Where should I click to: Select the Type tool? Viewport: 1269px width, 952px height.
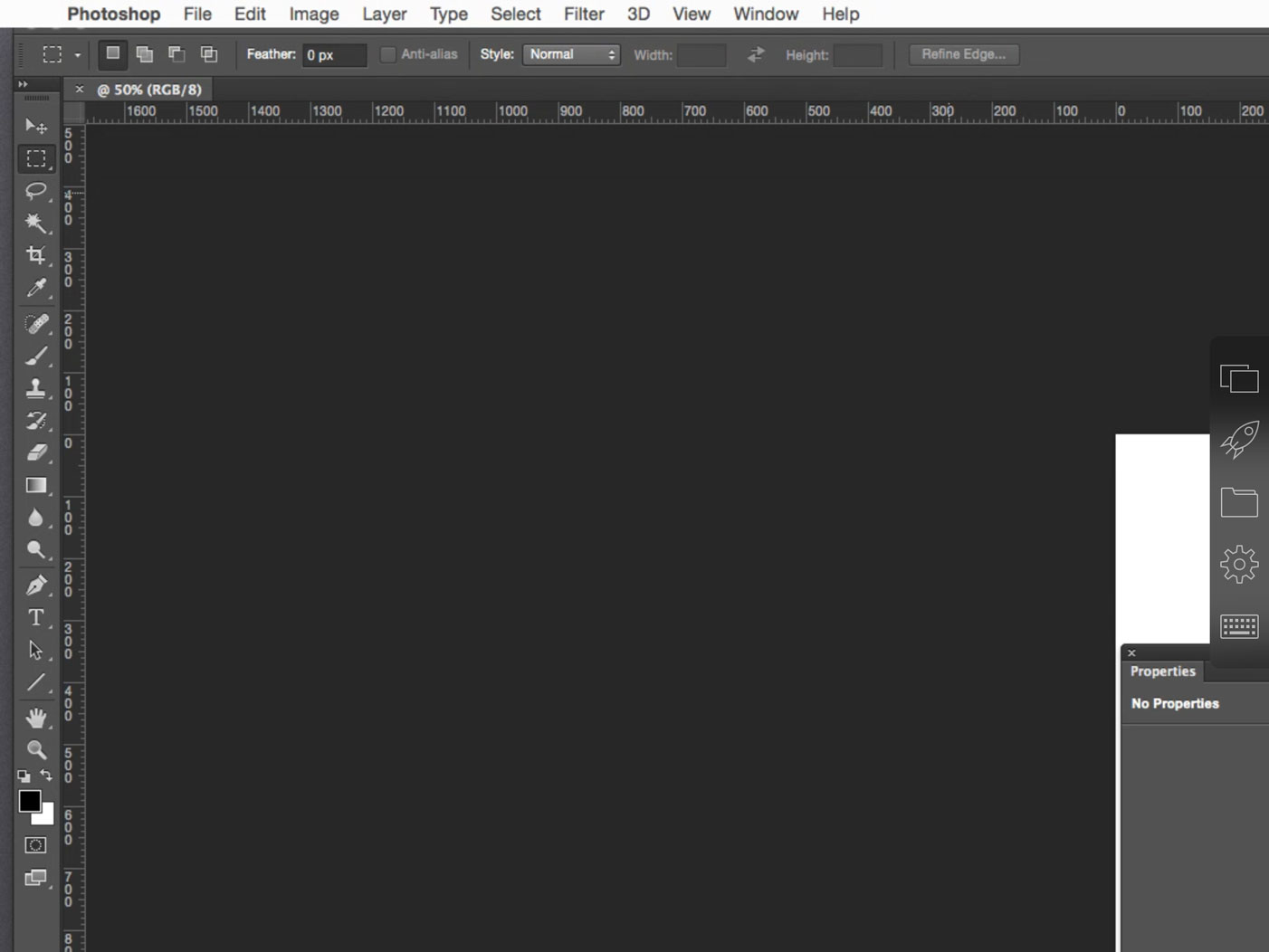pos(36,618)
